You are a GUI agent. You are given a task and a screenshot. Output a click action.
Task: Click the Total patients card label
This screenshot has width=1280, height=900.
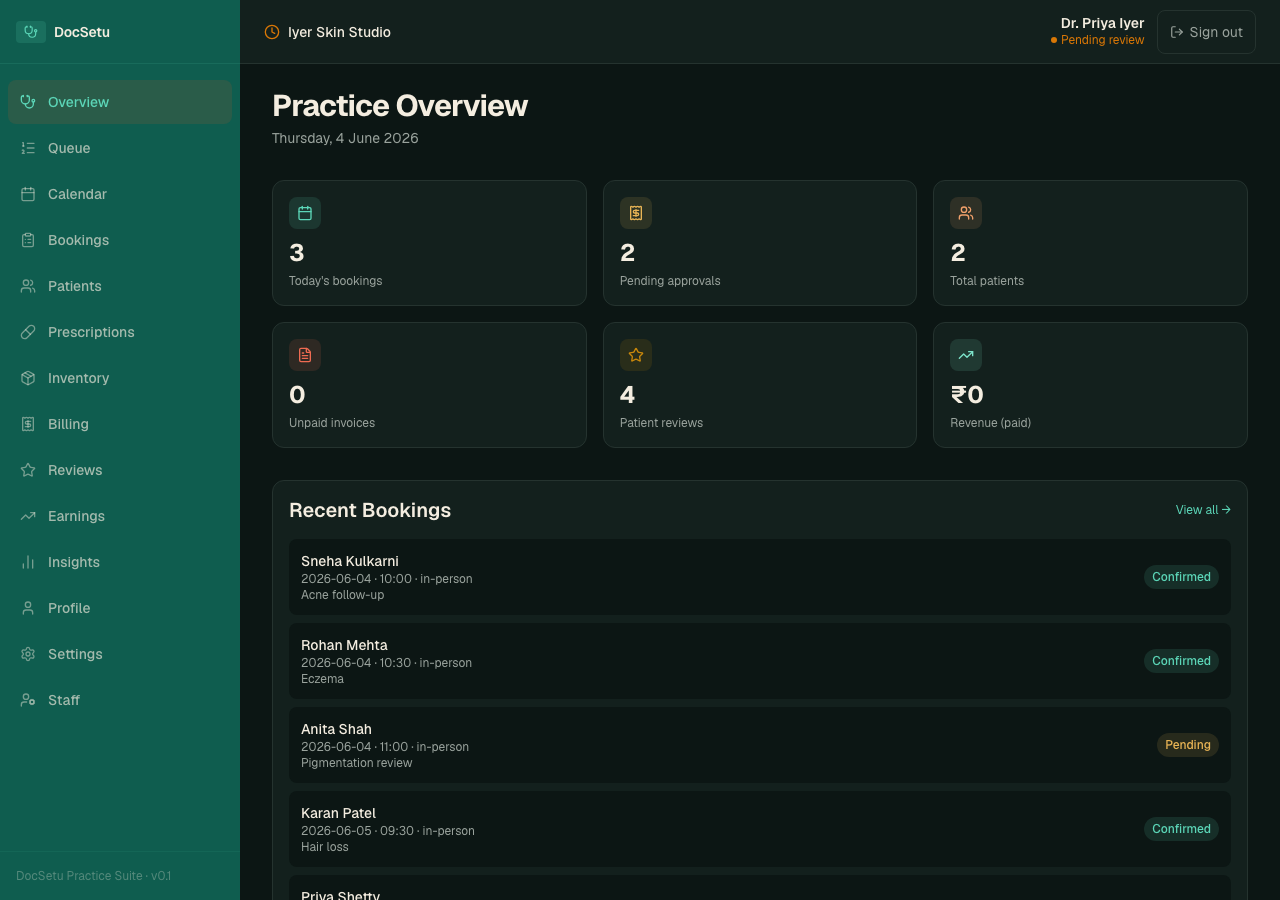(x=987, y=281)
